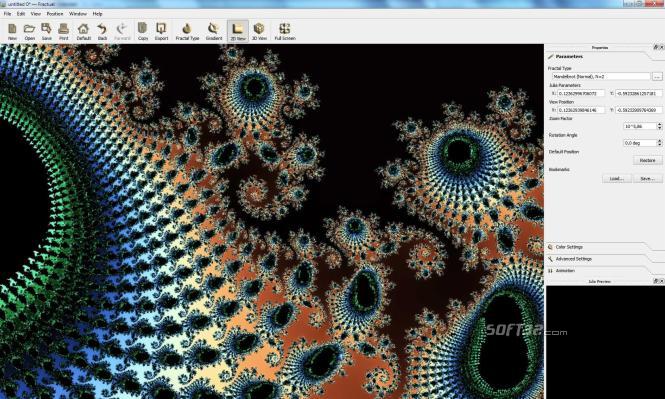Switch to 2D View mode
Viewport: 665px width, 399px height.
[238, 32]
